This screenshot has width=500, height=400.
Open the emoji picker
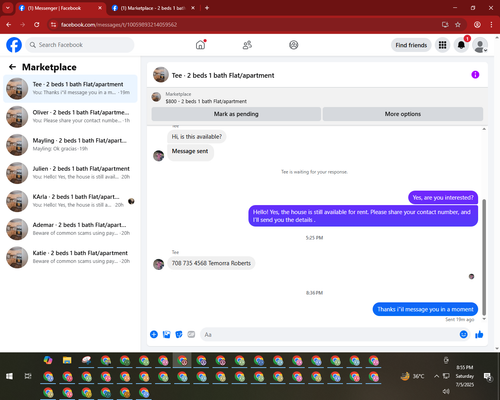coord(463,334)
